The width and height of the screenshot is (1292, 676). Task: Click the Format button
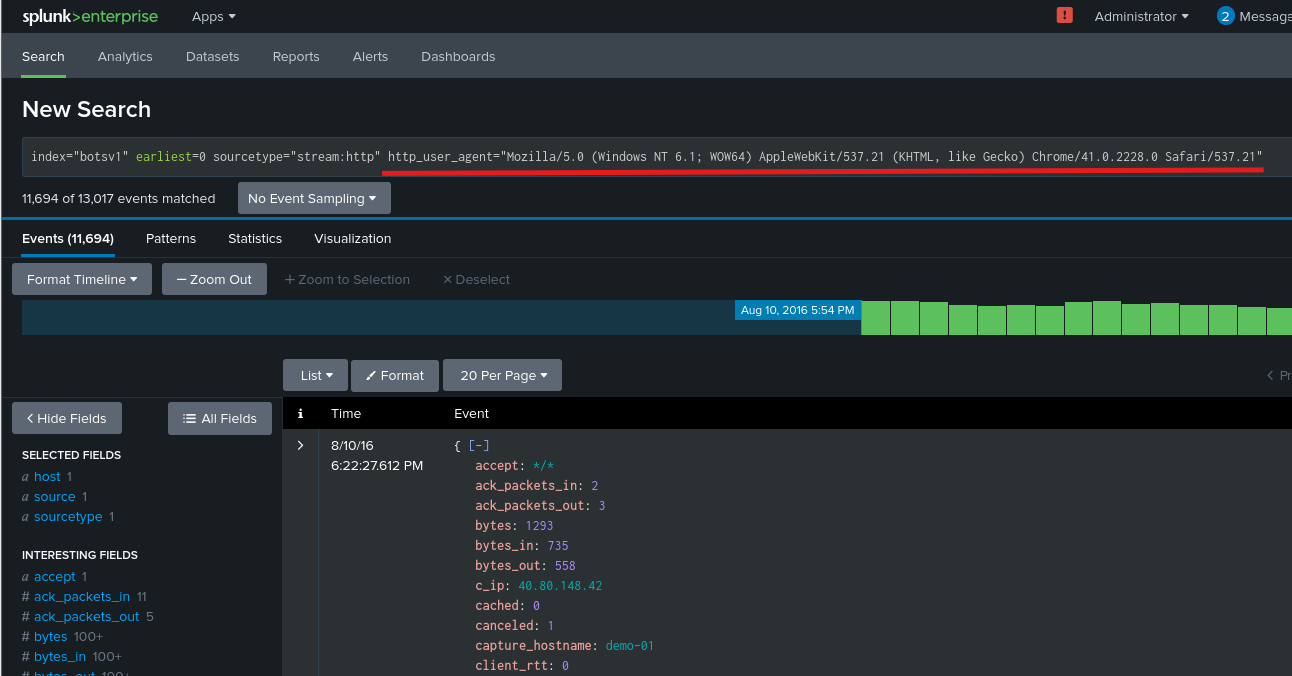395,375
